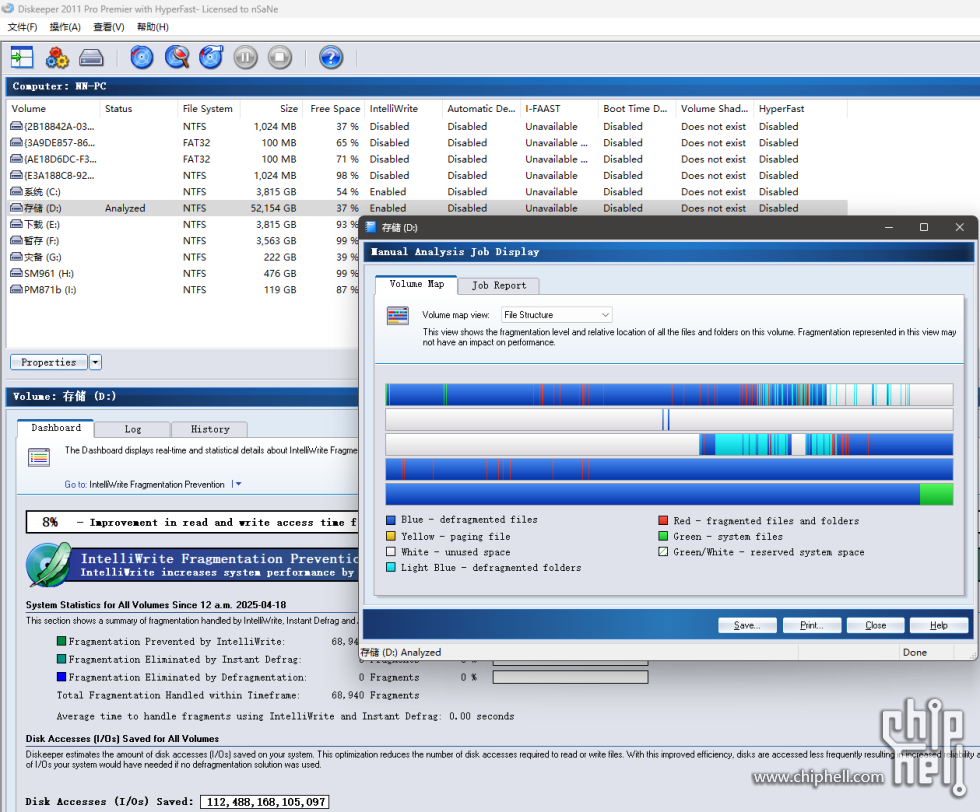Click the Free Space column header

tap(333, 109)
